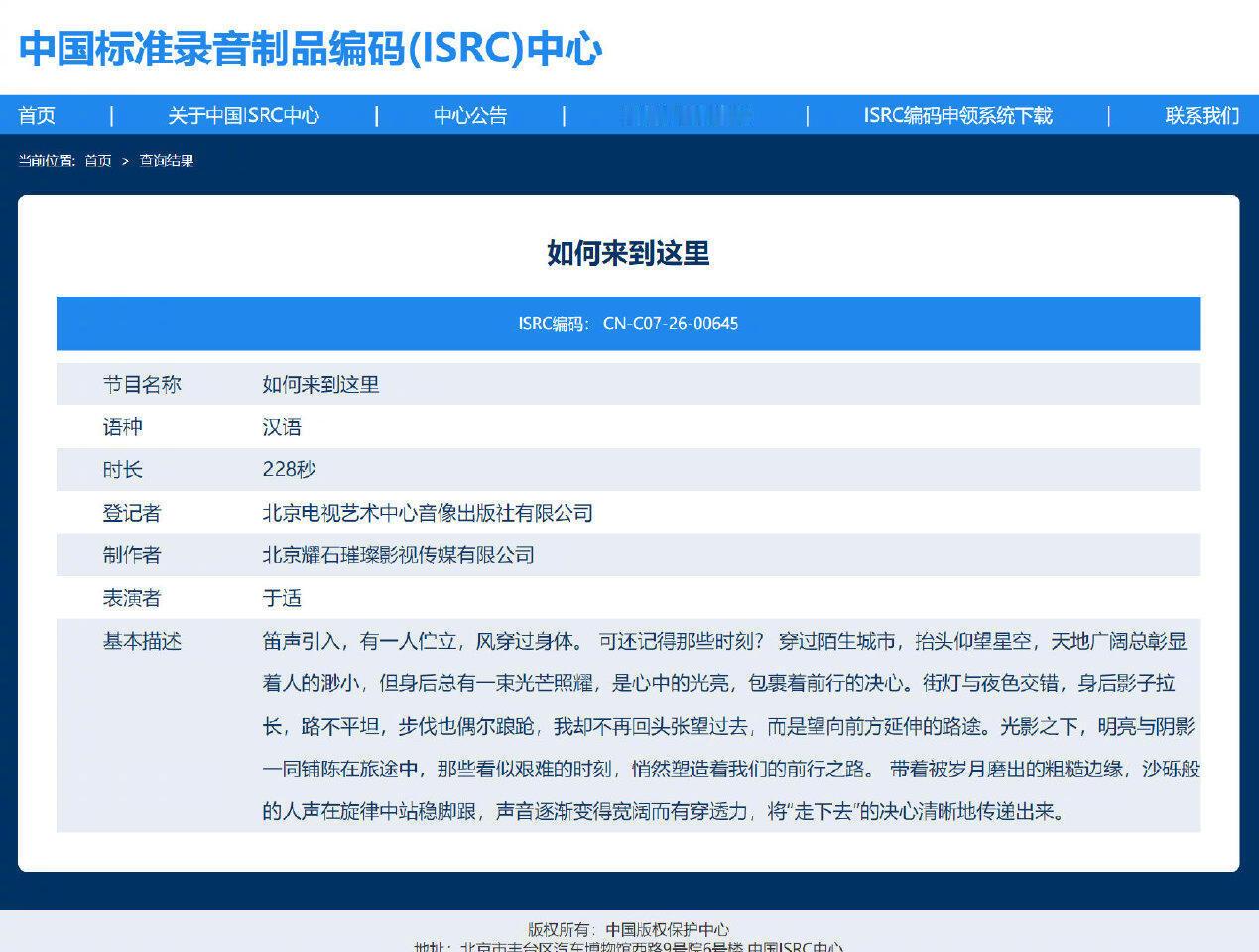
Task: Click description line starting 长，路不平坦
Action: pos(728,726)
